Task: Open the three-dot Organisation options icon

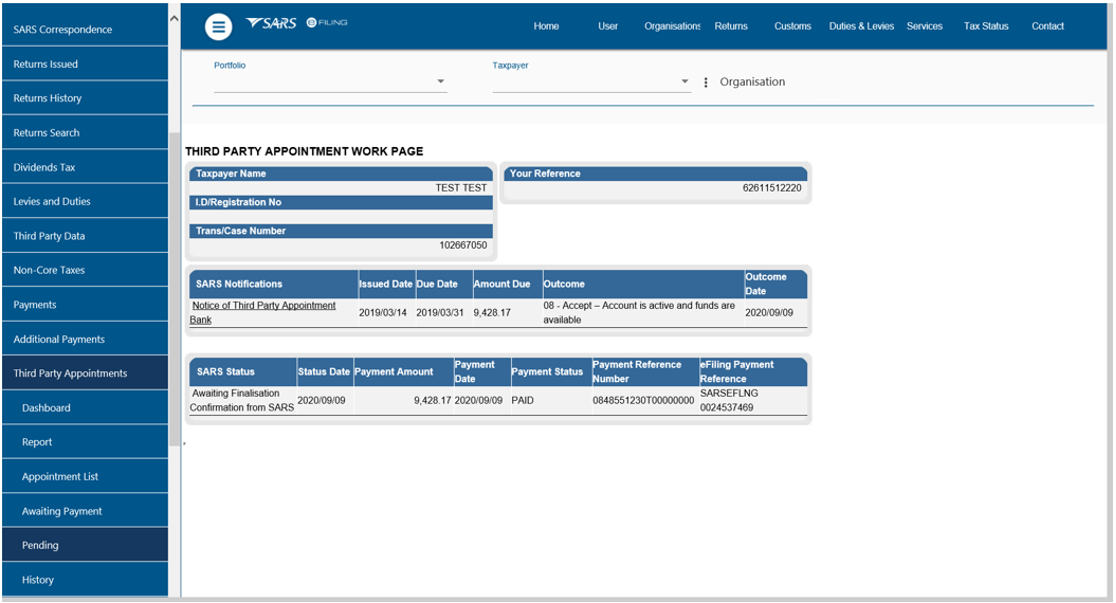Action: click(x=706, y=83)
